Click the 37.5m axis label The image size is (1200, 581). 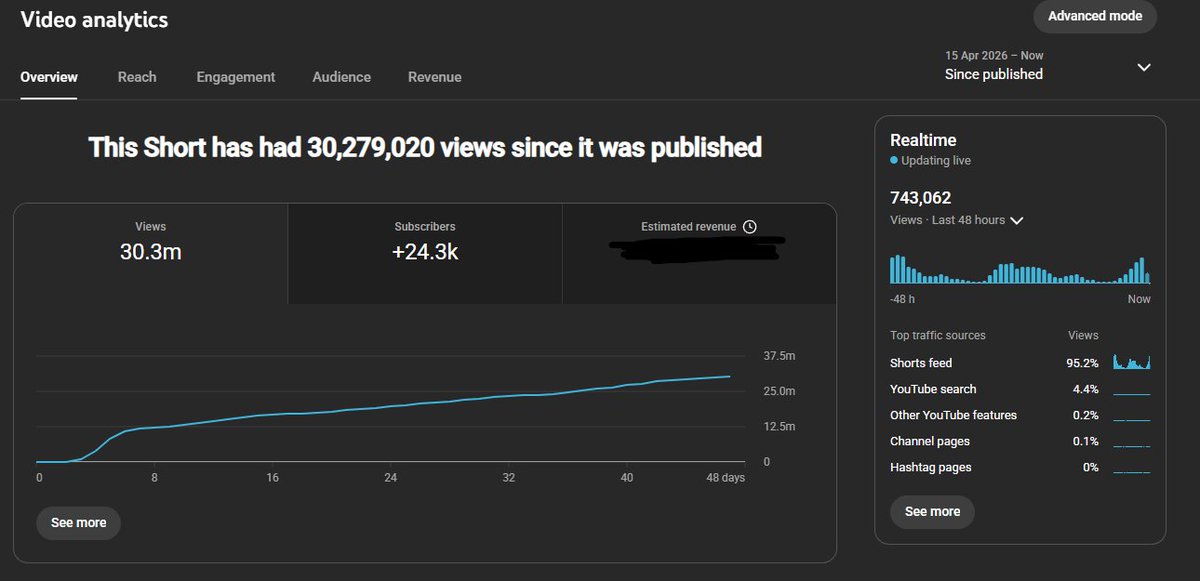pos(780,356)
